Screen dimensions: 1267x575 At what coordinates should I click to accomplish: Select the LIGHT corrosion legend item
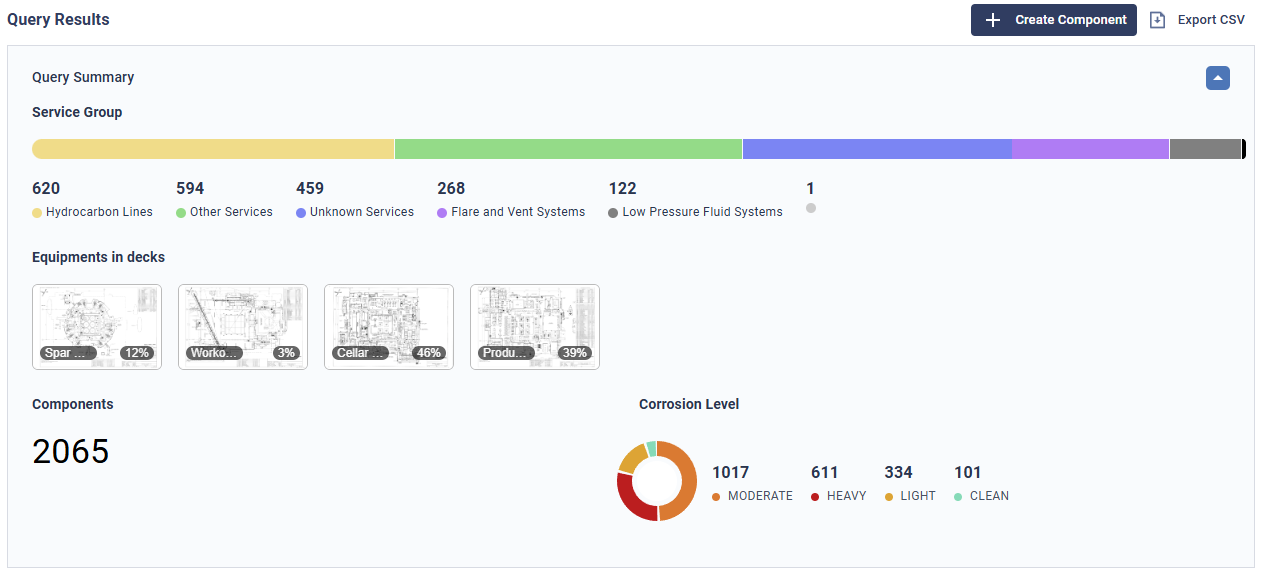click(917, 496)
